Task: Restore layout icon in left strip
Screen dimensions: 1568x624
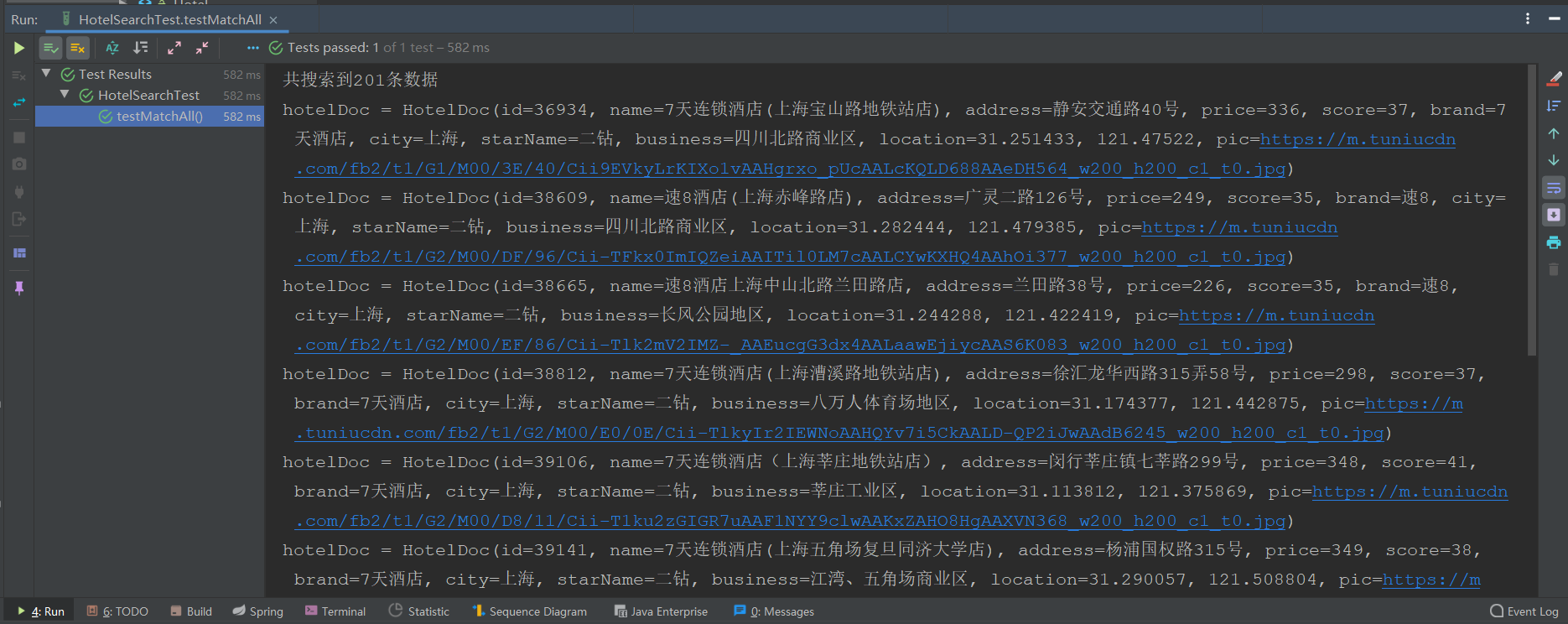Action: [18, 252]
